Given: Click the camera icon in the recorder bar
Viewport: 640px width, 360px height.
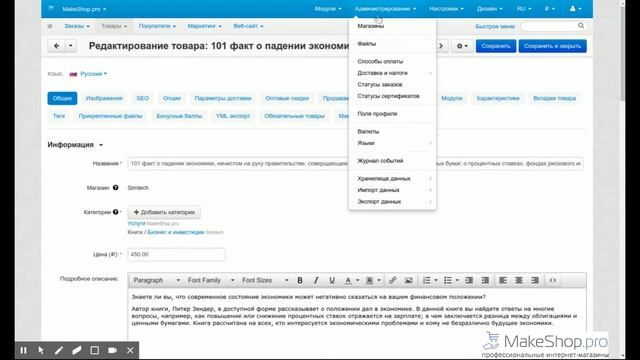Looking at the screenshot, I should [112, 350].
